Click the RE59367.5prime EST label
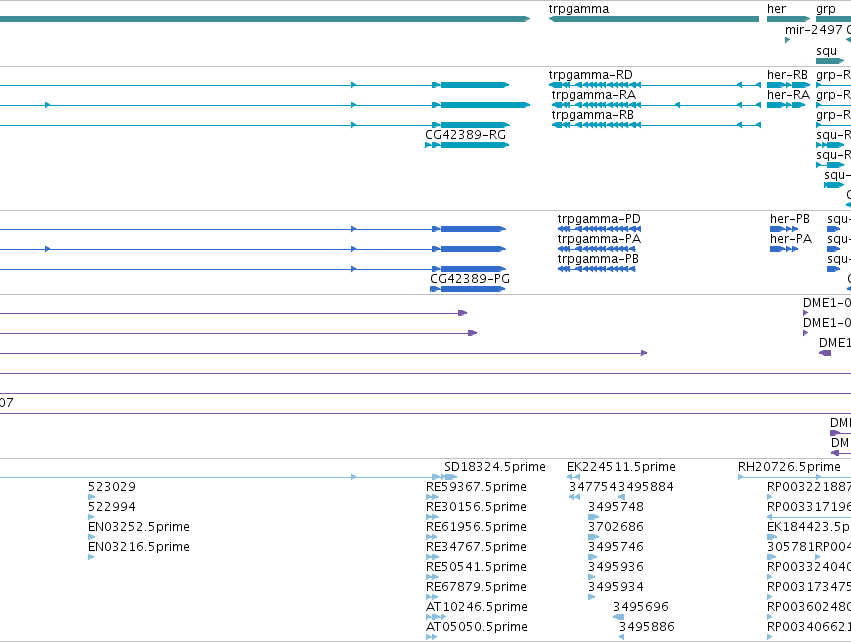The width and height of the screenshot is (851, 642). (x=476, y=487)
